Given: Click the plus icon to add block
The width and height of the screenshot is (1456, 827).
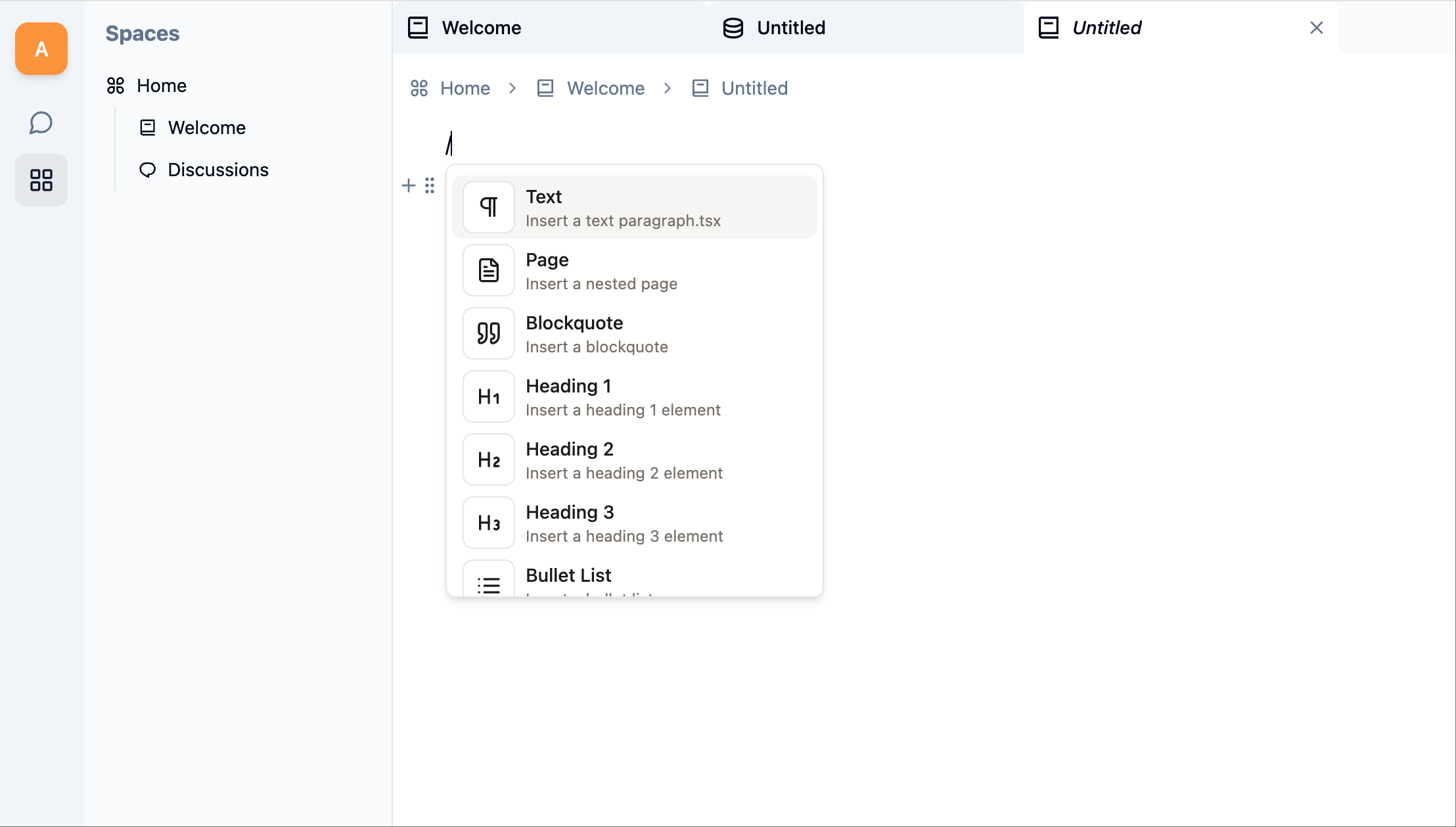Looking at the screenshot, I should click(409, 185).
